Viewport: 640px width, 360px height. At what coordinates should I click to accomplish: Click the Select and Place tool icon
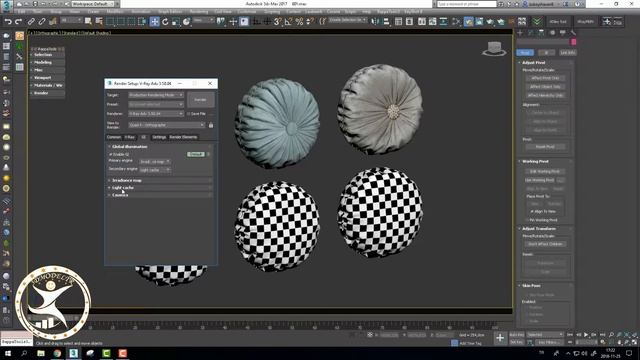(187, 22)
